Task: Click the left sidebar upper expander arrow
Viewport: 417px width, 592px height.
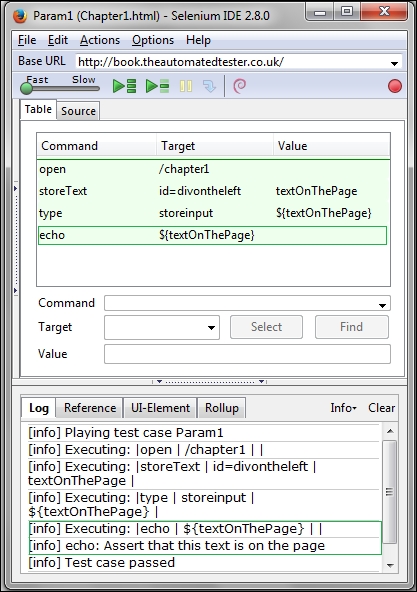Action: 15,188
